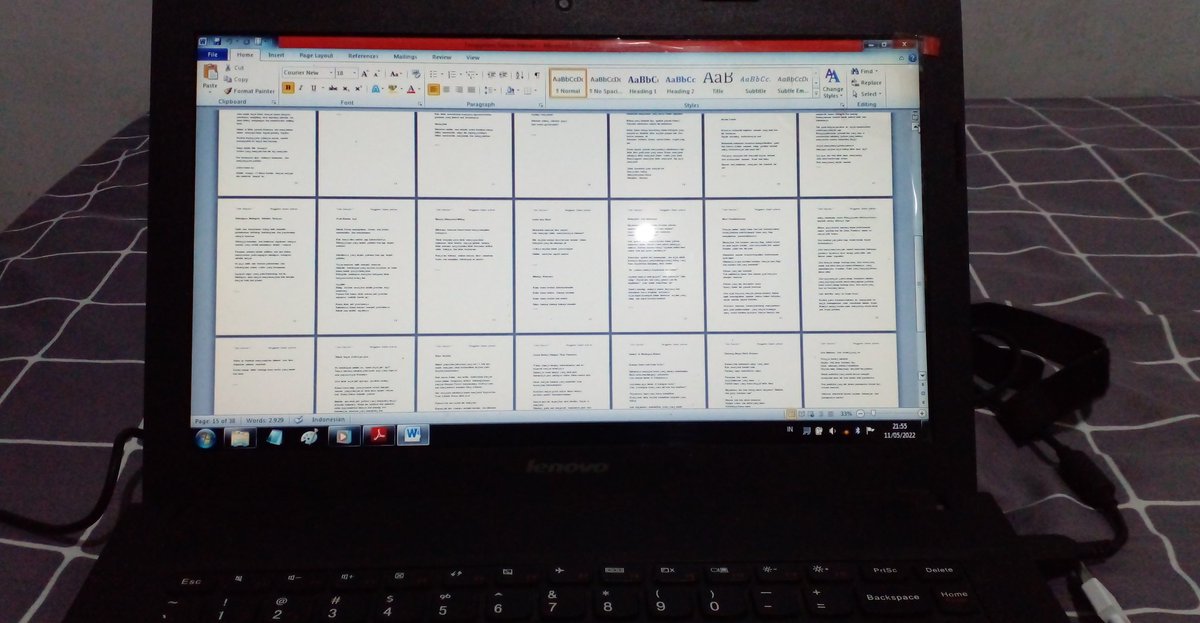Apply the Heading 1 style

point(642,83)
